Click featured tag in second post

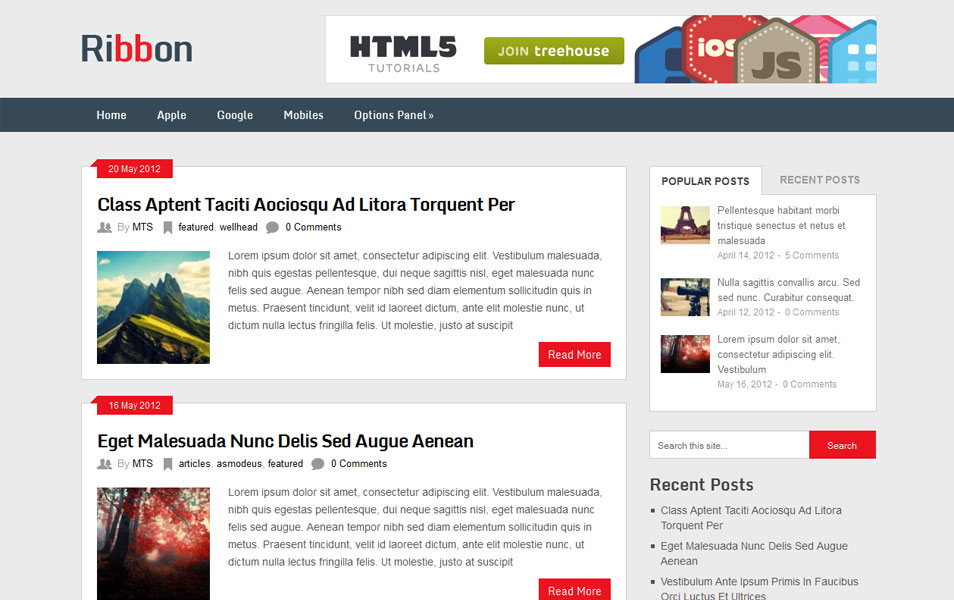pos(285,464)
